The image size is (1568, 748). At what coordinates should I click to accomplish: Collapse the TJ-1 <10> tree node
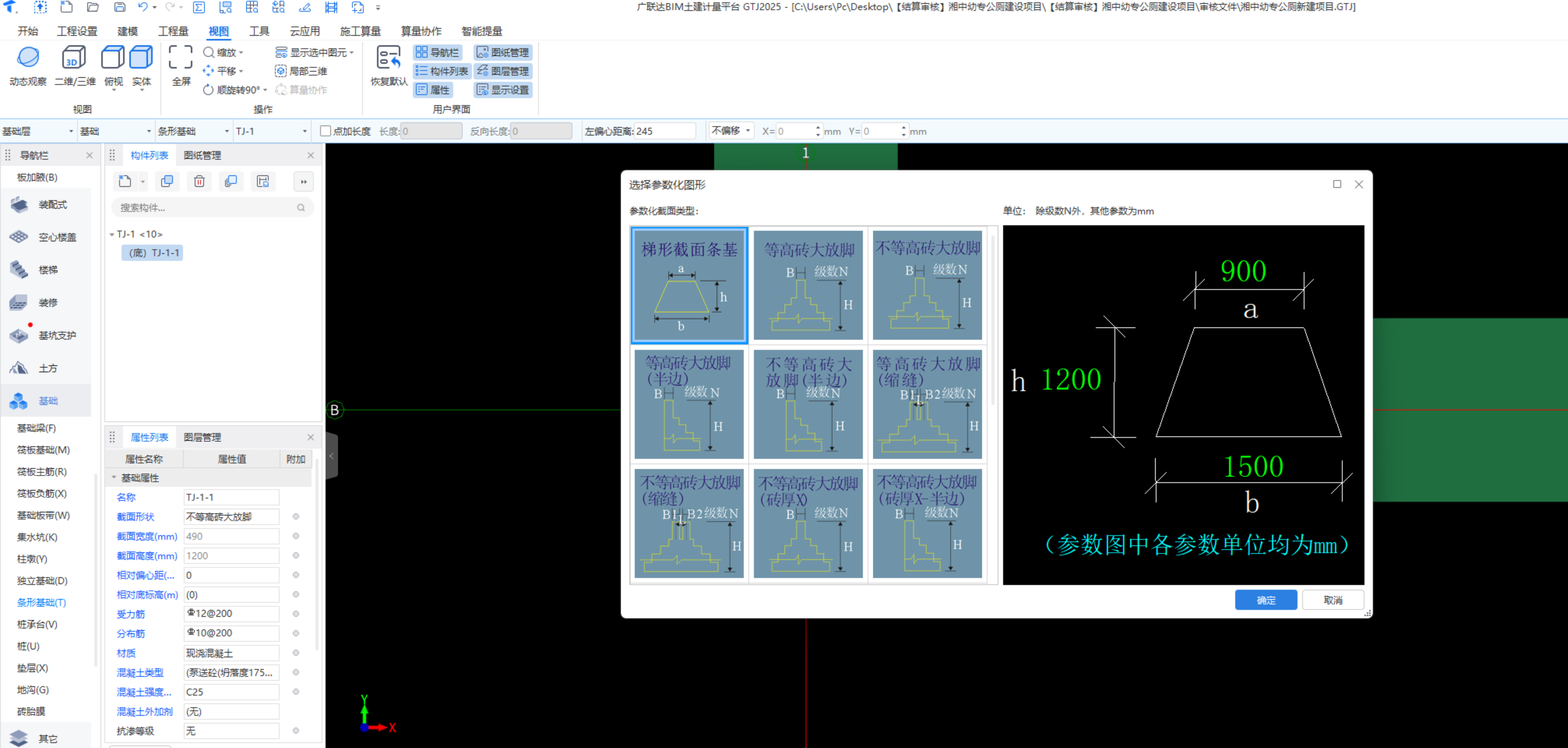click(x=112, y=234)
